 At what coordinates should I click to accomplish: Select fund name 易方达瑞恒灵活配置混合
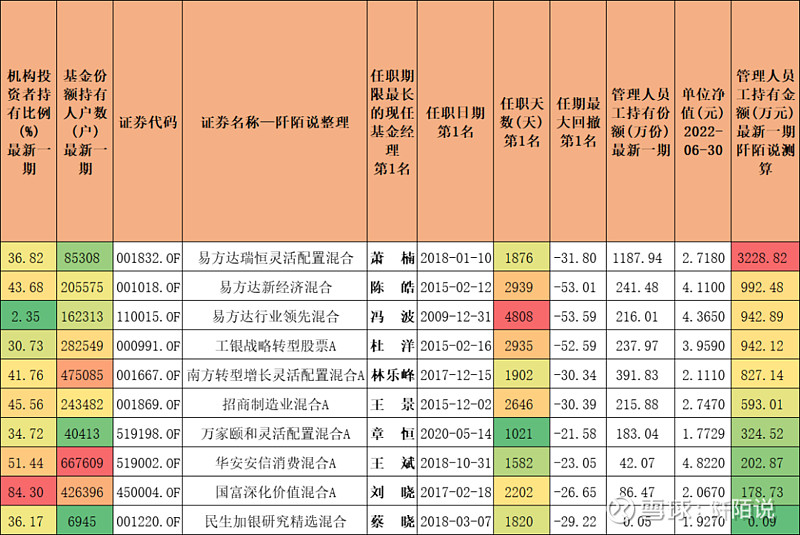(274, 258)
